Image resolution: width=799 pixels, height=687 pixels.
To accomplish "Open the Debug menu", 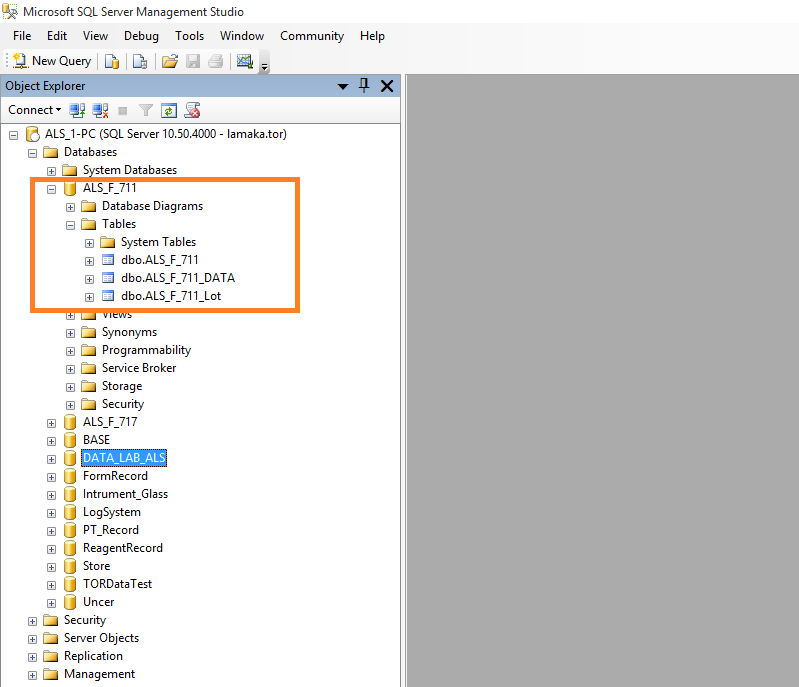I will 141,36.
